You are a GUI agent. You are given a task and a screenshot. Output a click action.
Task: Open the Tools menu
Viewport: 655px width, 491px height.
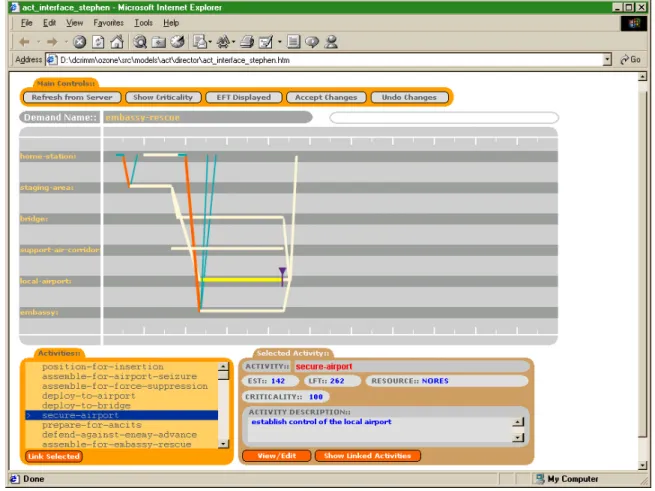click(x=143, y=23)
